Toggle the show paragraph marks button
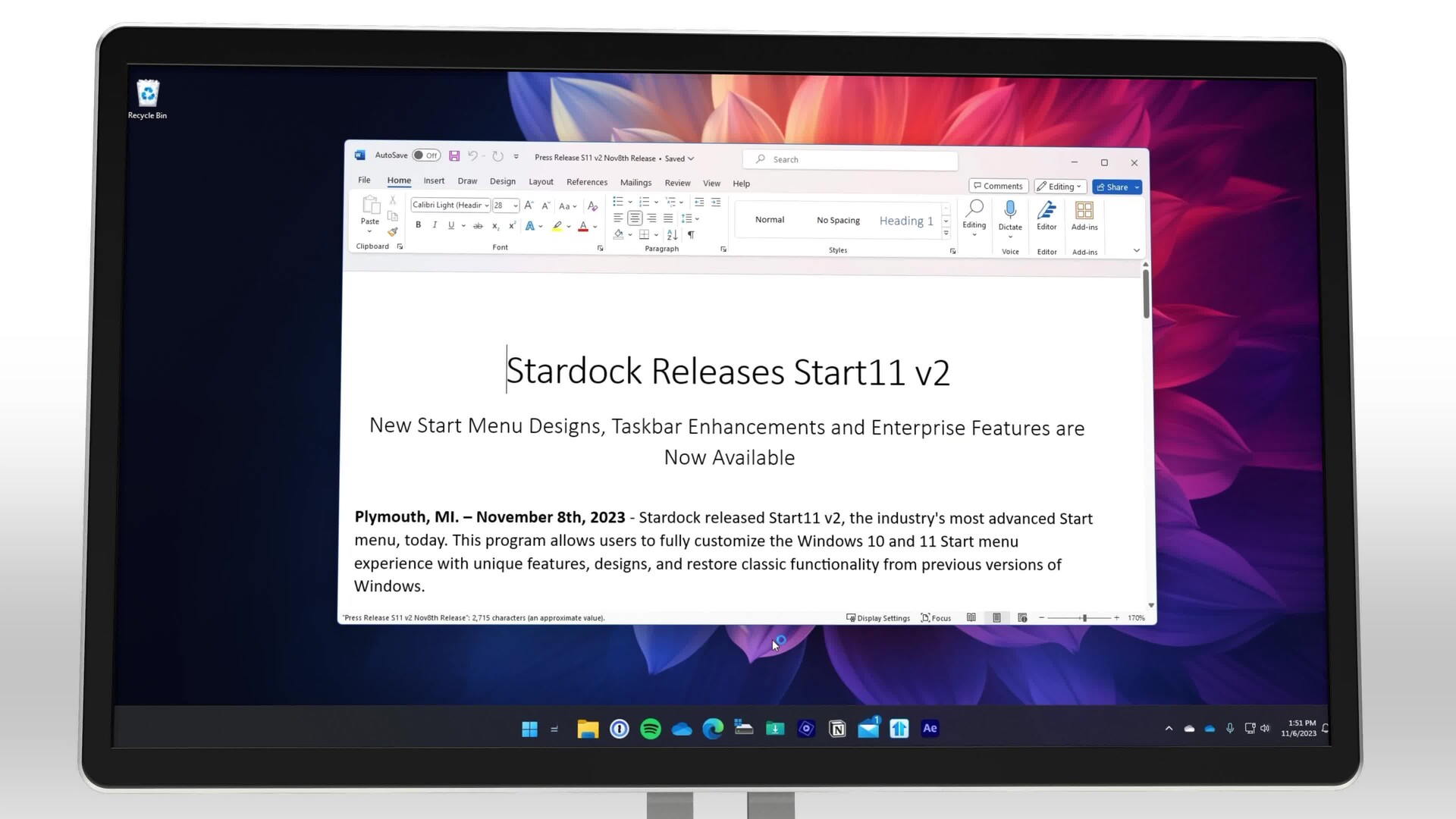The image size is (1456, 819). pos(691,235)
